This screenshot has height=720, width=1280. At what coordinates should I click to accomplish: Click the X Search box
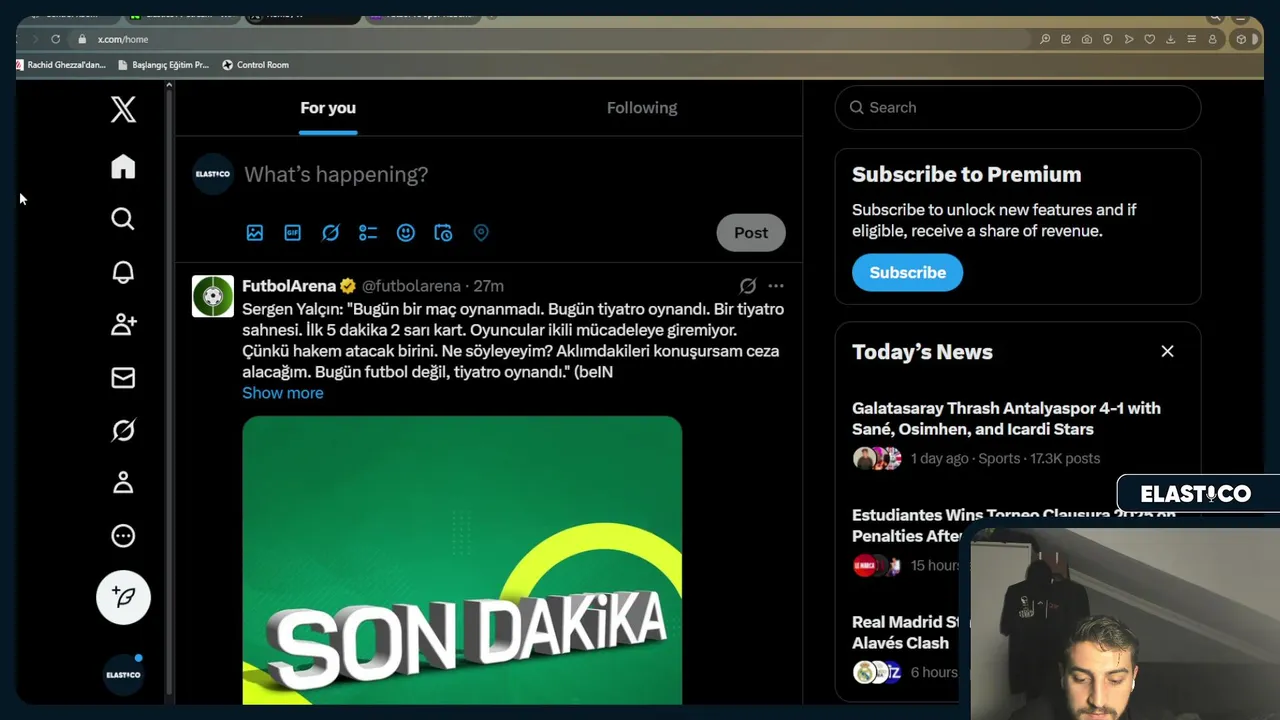[x=1018, y=107]
